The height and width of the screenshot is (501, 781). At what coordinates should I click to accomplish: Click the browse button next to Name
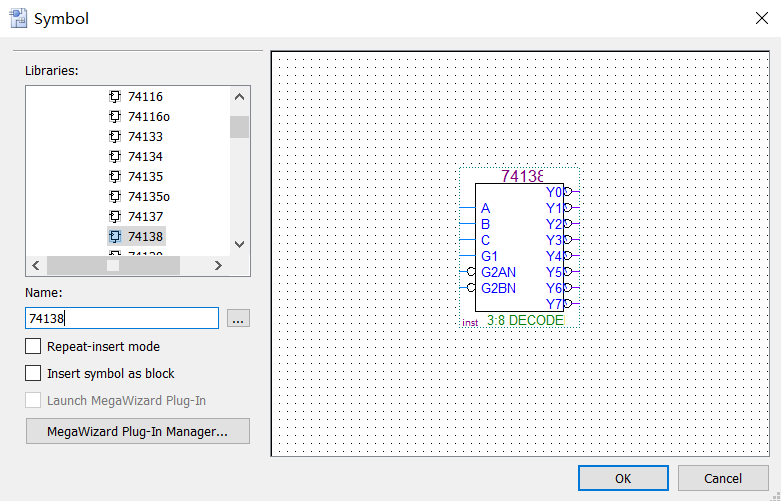coord(237,319)
